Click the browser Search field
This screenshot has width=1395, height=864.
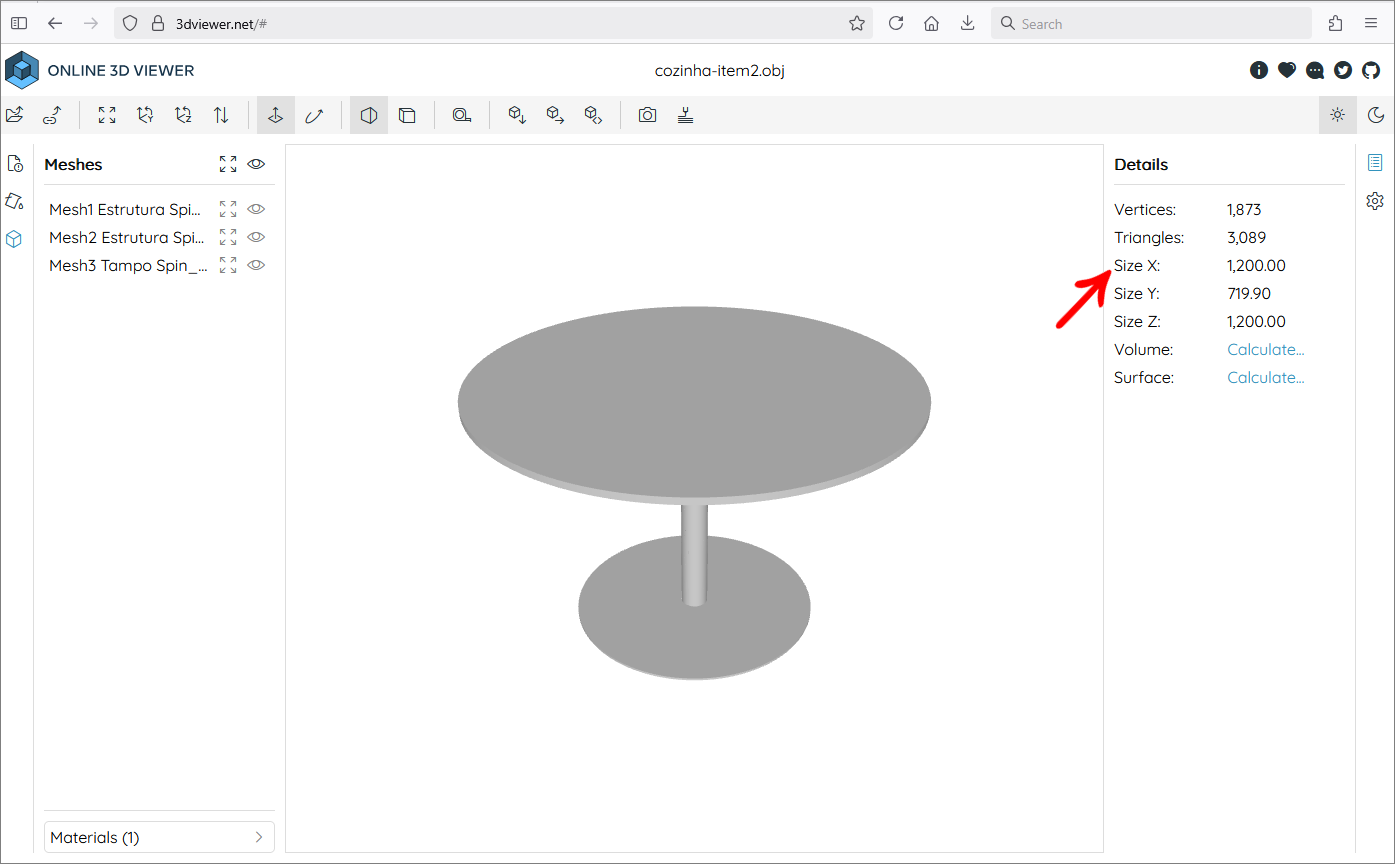tap(1151, 23)
